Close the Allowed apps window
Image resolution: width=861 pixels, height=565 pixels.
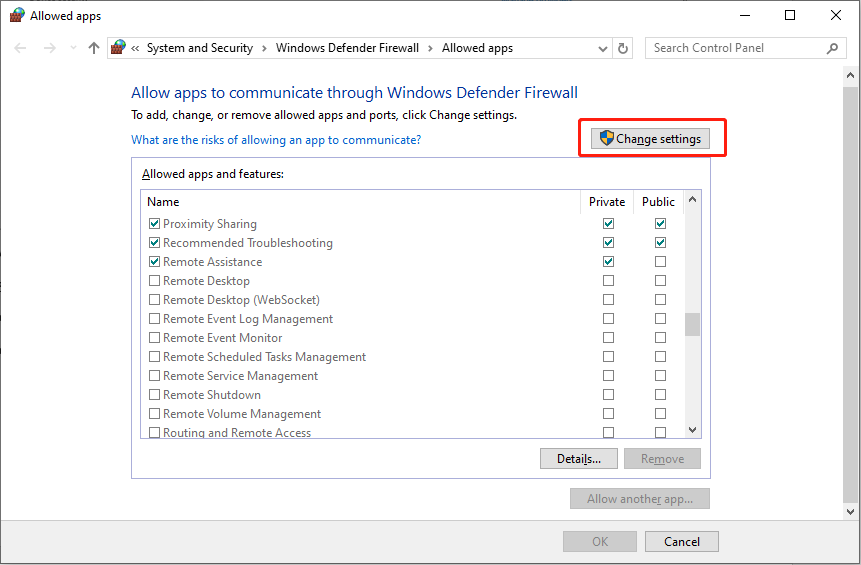(836, 15)
